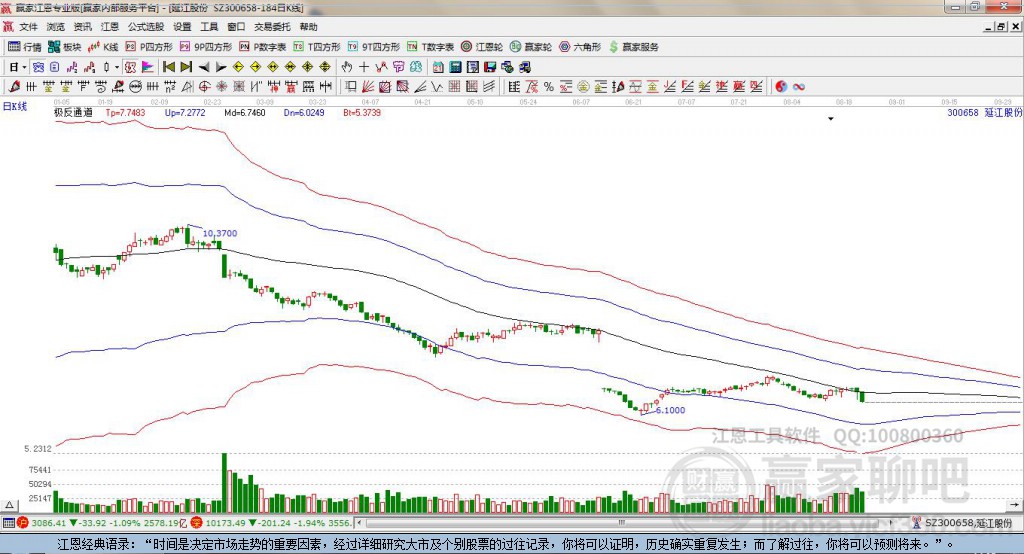Open the 交易委托 menu
Image resolution: width=1024 pixels, height=554 pixels.
coord(272,27)
